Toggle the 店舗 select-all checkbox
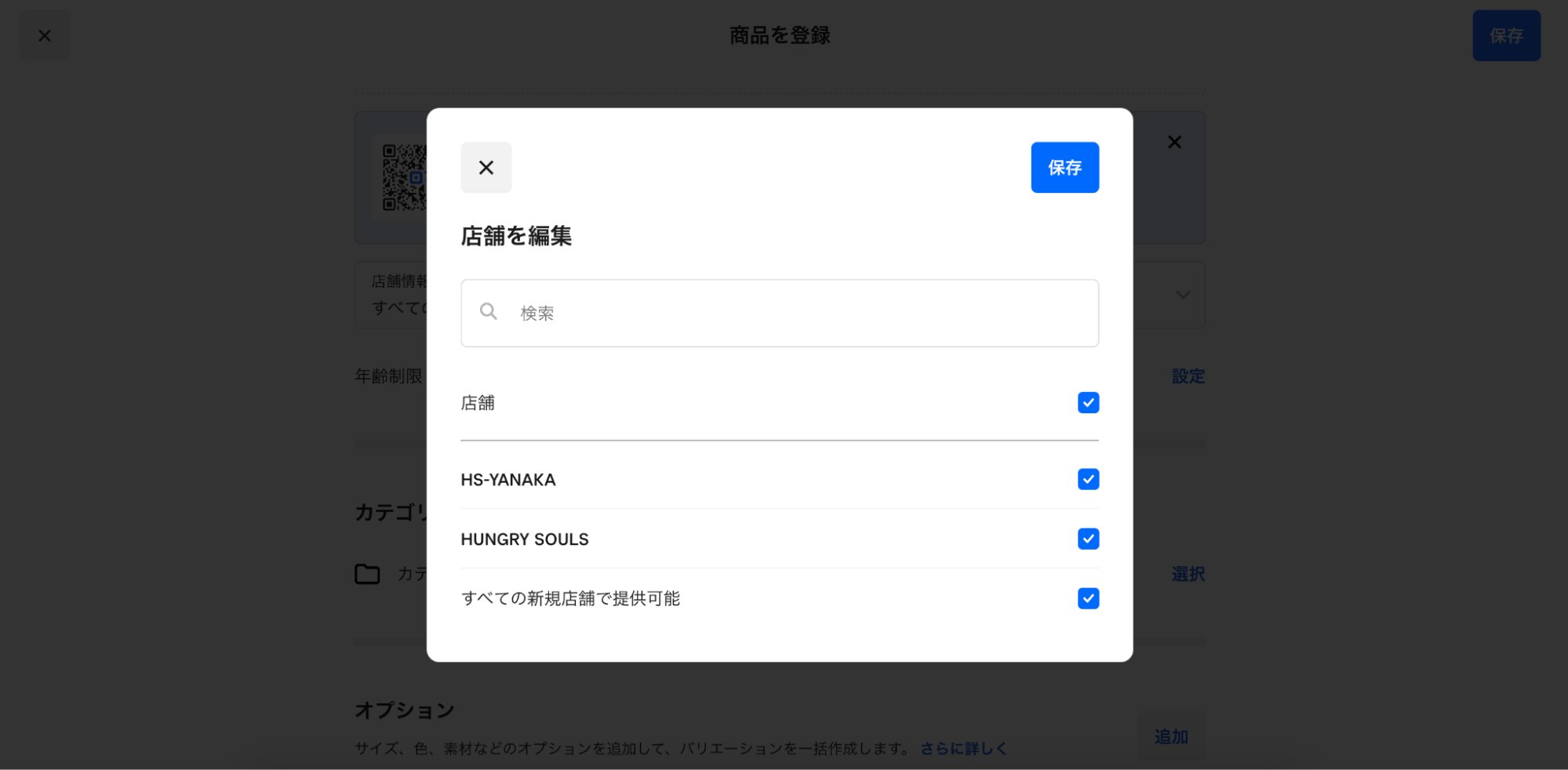 coord(1088,402)
